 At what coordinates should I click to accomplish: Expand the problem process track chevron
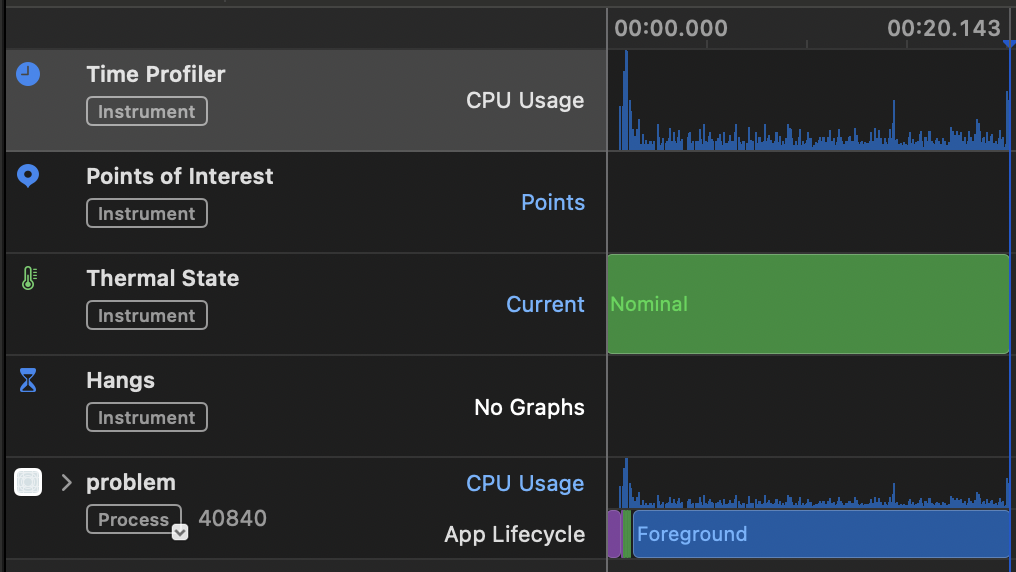coord(66,483)
